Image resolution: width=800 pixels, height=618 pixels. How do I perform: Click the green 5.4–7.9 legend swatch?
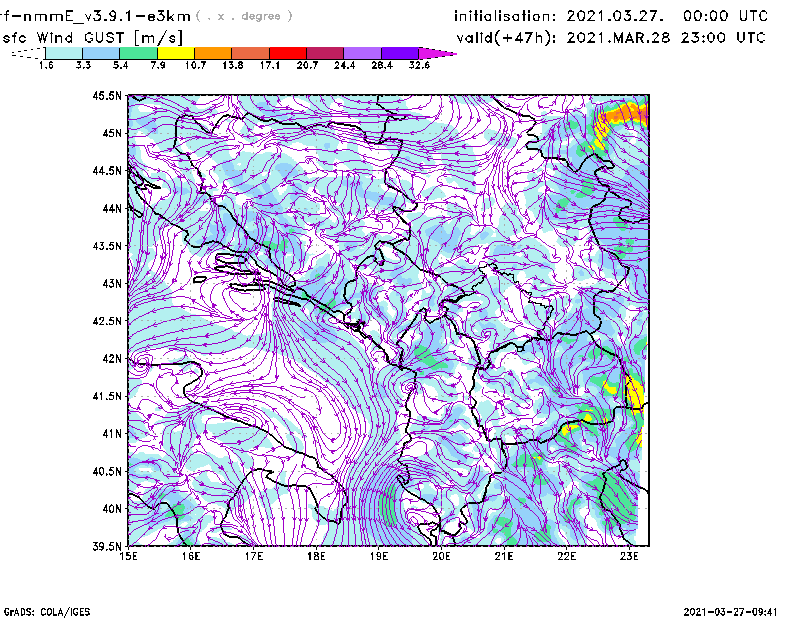138,53
